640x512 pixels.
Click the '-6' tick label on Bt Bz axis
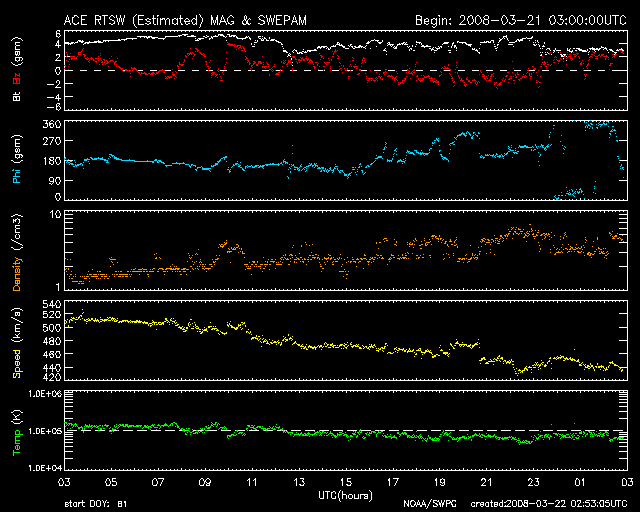tap(55, 107)
